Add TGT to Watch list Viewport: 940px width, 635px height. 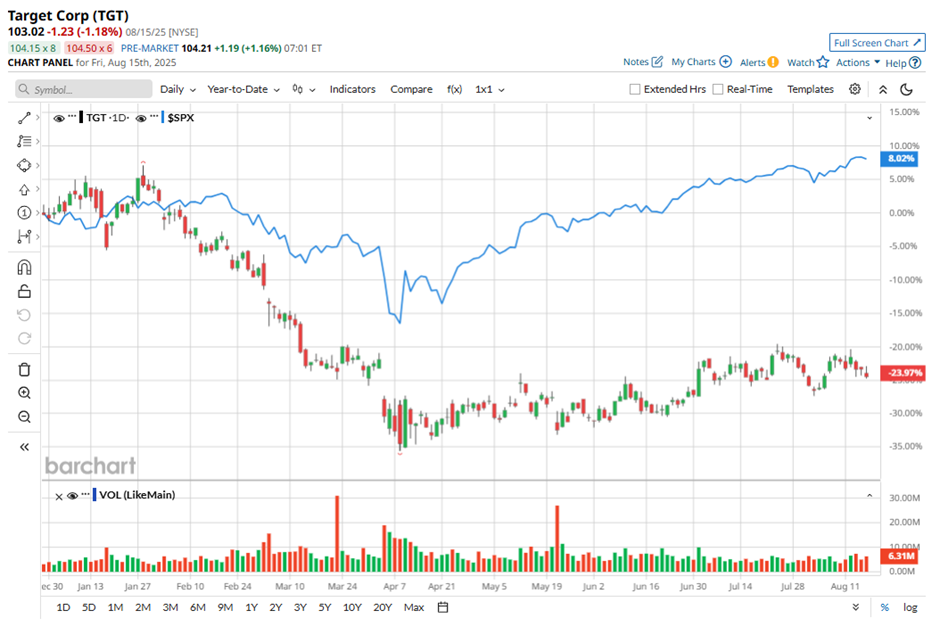coord(808,62)
